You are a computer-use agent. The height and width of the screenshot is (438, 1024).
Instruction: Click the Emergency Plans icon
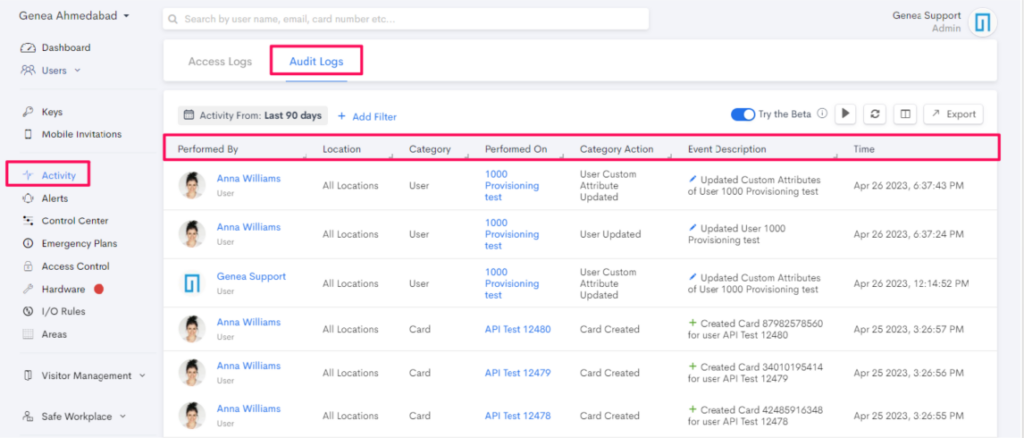point(27,243)
